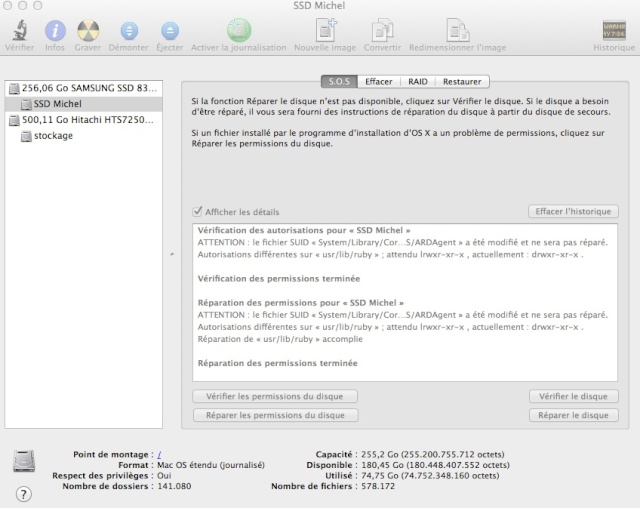The width and height of the screenshot is (640, 508).
Task: Click the SAMSUNG SSD disk icon
Action: pos(14,88)
